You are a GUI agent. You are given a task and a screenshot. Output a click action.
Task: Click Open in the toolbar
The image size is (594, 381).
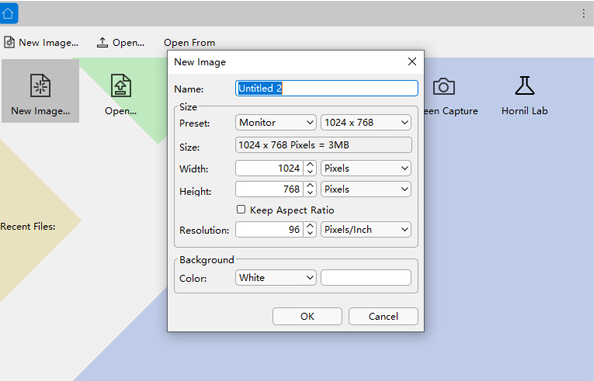[120, 43]
